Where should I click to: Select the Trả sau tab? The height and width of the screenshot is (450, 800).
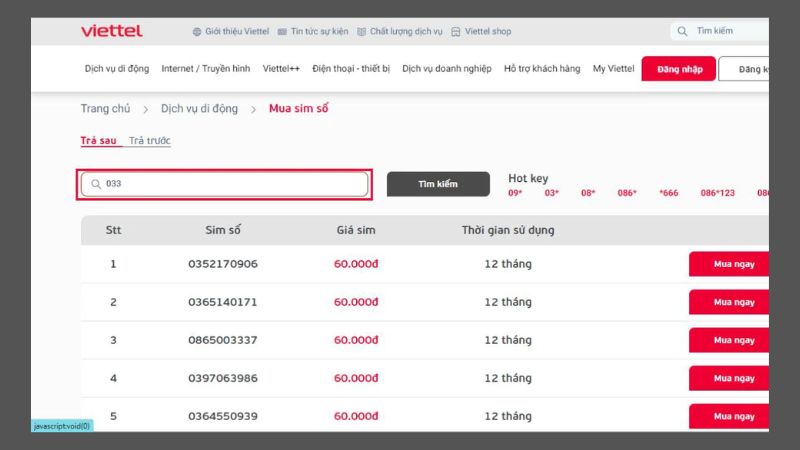coord(98,140)
